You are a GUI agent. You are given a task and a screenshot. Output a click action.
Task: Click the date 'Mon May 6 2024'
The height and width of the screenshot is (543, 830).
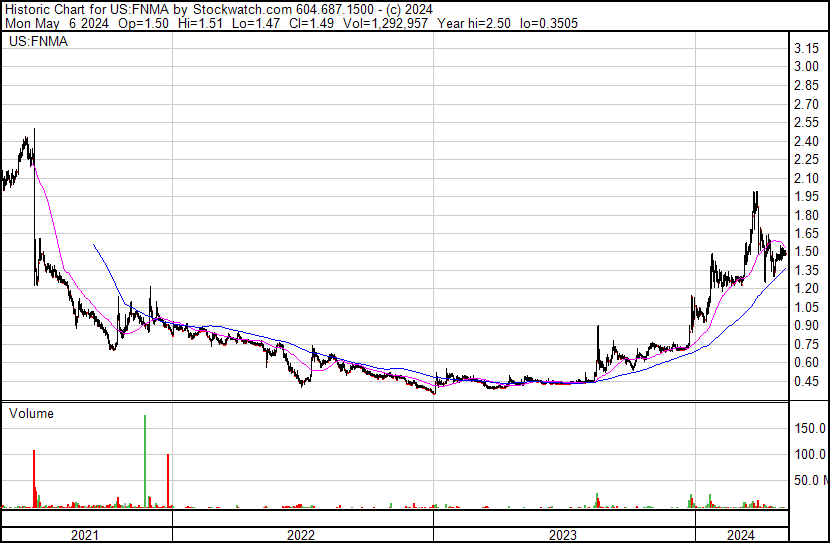(57, 23)
